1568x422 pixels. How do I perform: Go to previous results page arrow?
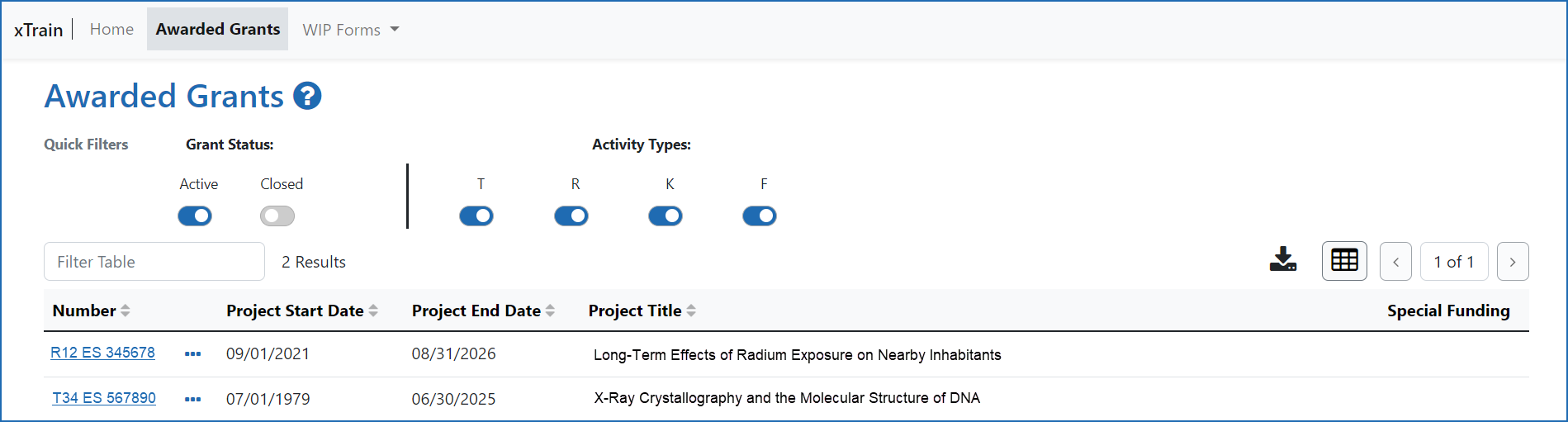(1395, 262)
